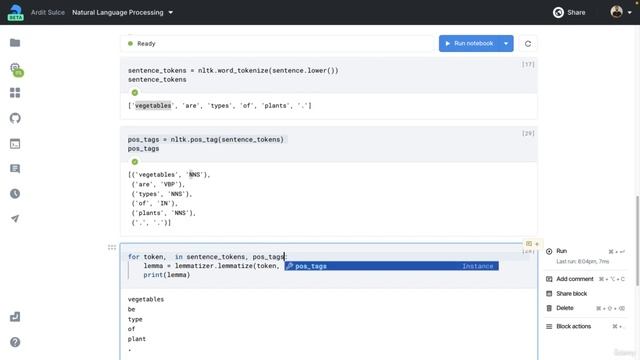
Task: Open the Terminal sidebar icon
Action: (x=15, y=144)
